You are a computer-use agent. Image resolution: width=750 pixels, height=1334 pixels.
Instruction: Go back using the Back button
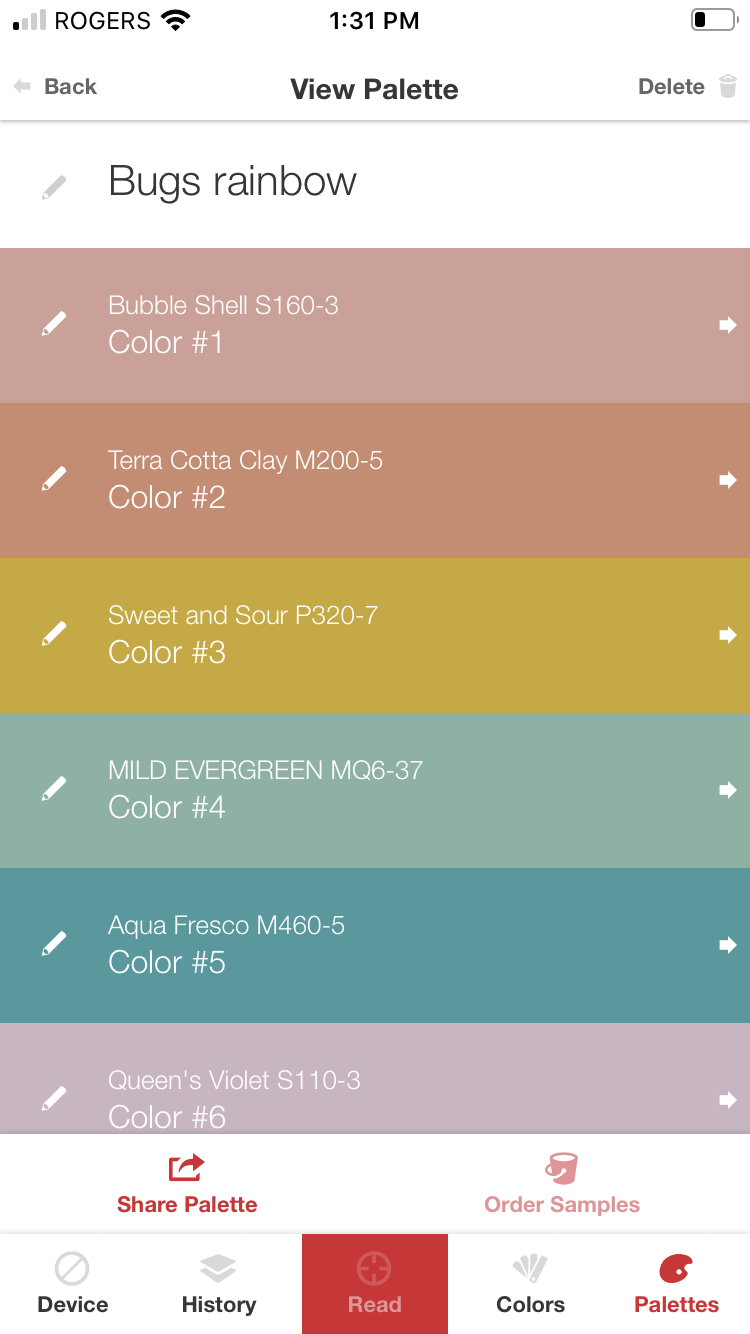[55, 87]
